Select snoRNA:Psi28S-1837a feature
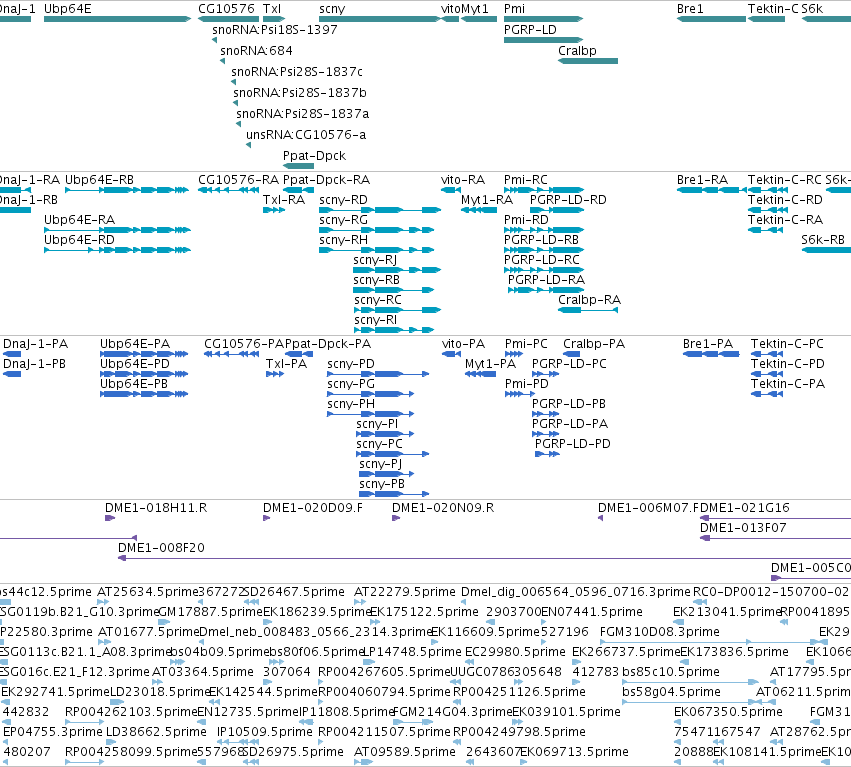The width and height of the screenshot is (851, 767). pos(238,124)
